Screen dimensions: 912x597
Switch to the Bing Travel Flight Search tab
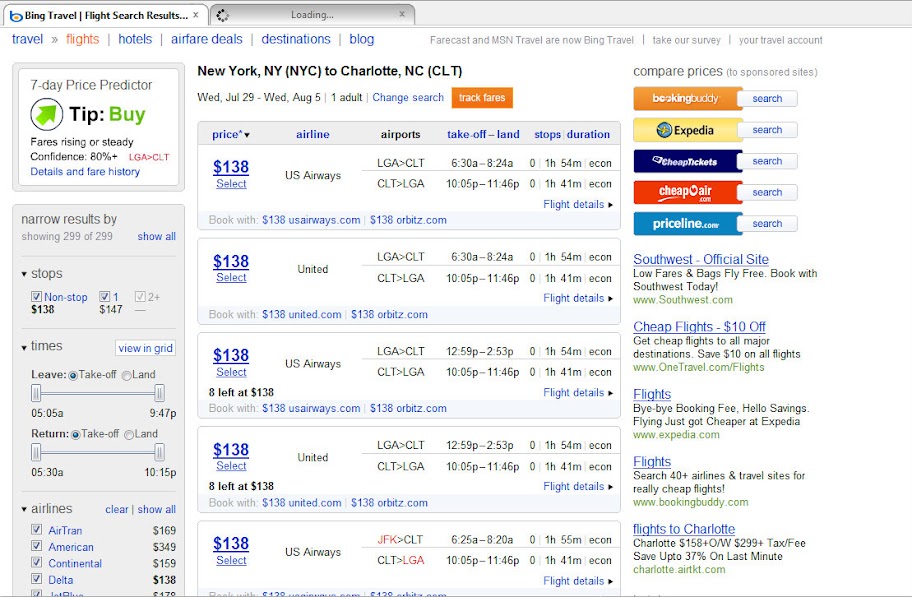(x=106, y=16)
